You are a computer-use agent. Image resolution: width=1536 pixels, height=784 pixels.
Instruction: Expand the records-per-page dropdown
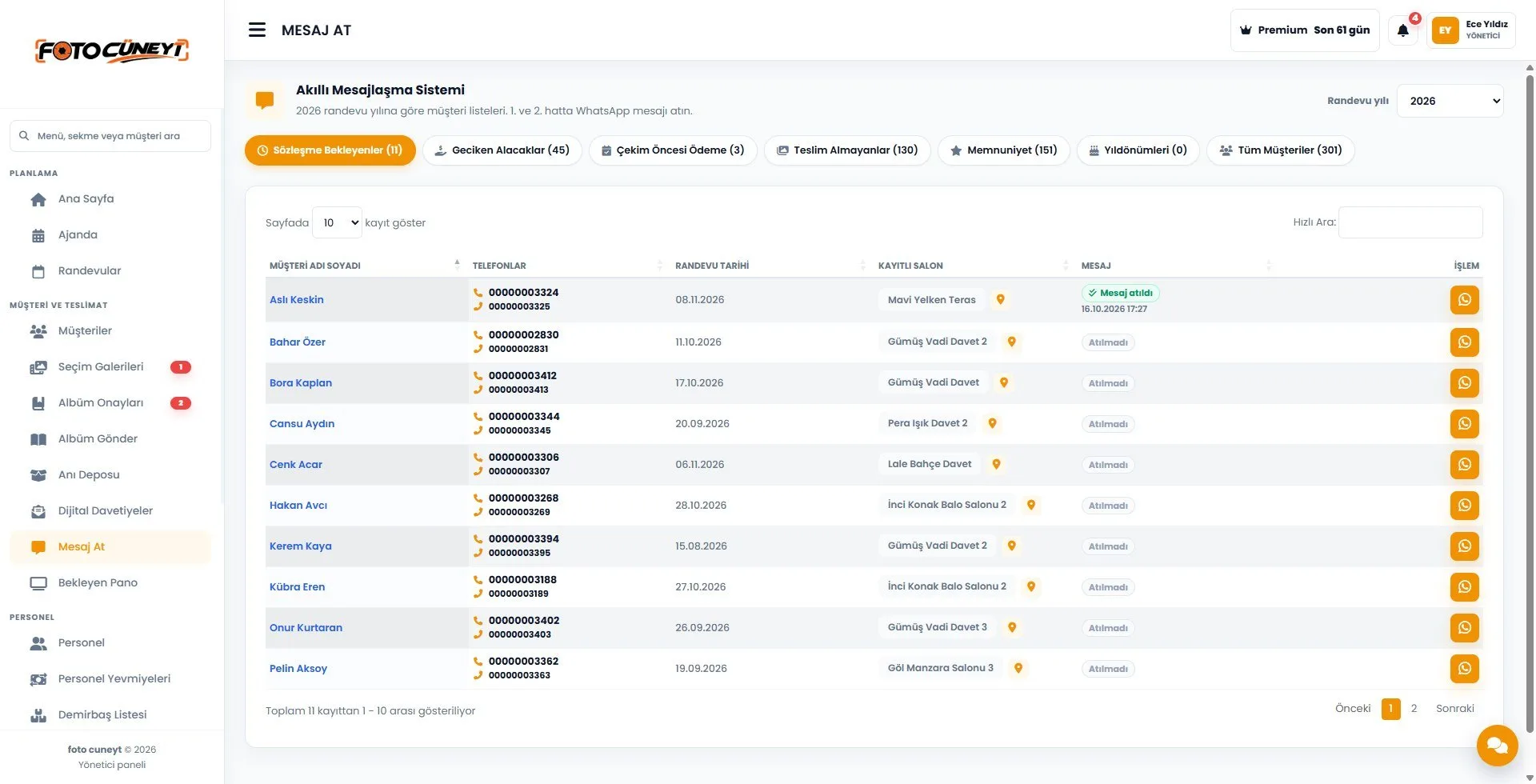[337, 222]
